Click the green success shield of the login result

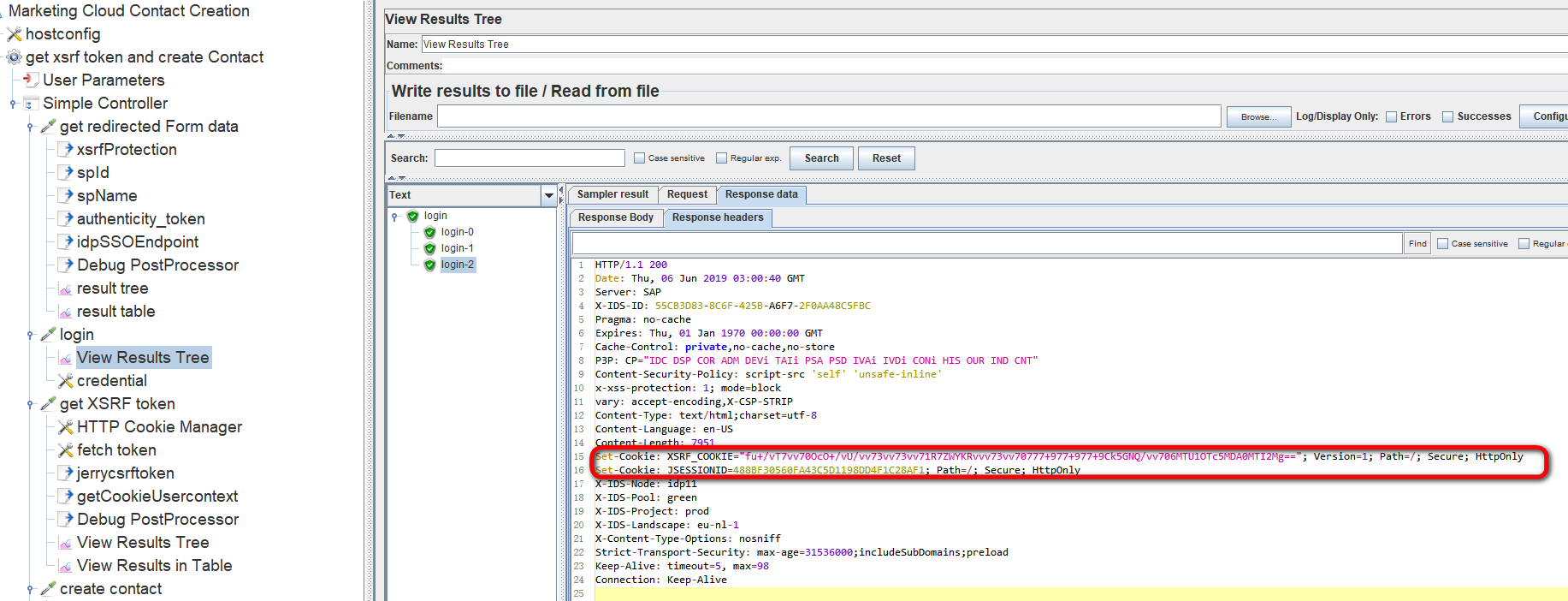click(413, 217)
